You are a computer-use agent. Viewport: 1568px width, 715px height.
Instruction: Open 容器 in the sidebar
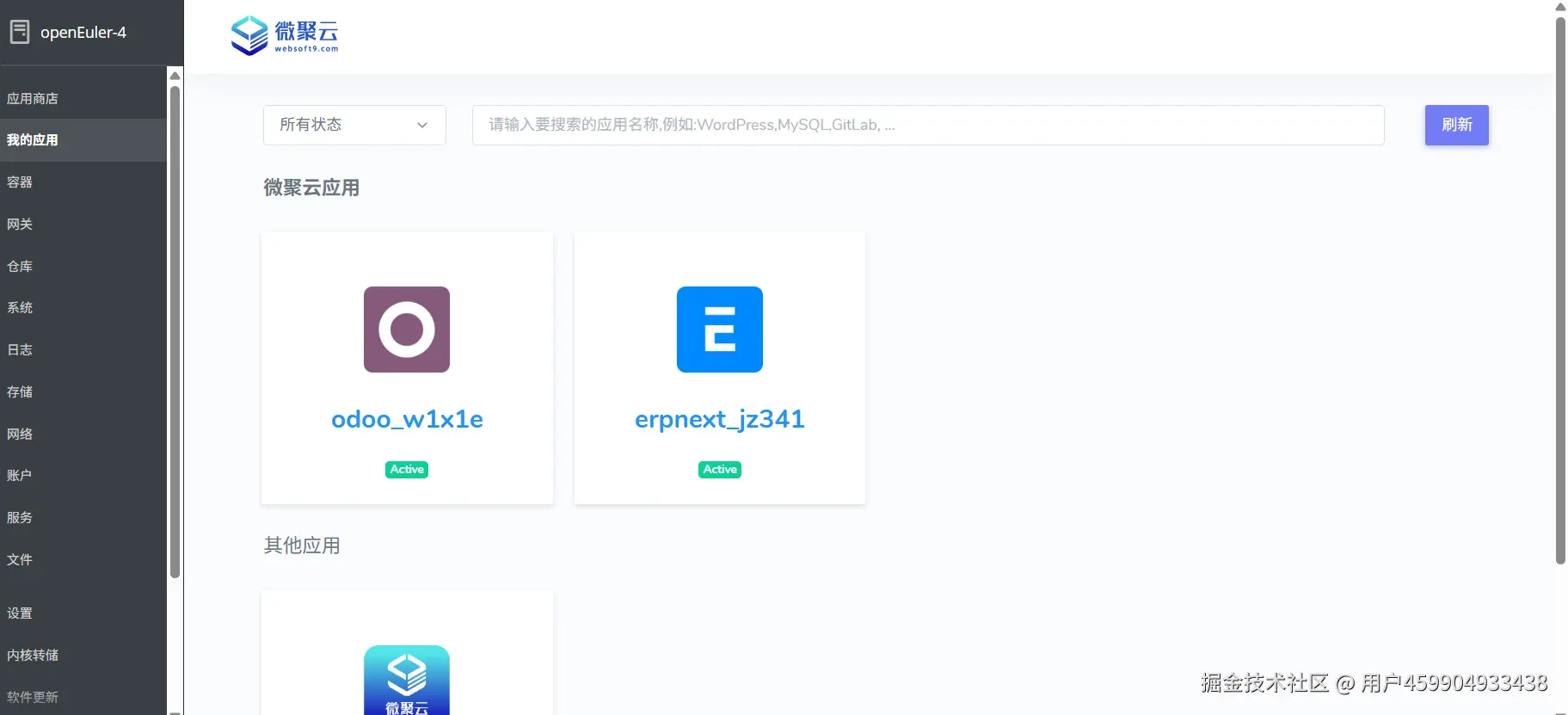click(83, 182)
